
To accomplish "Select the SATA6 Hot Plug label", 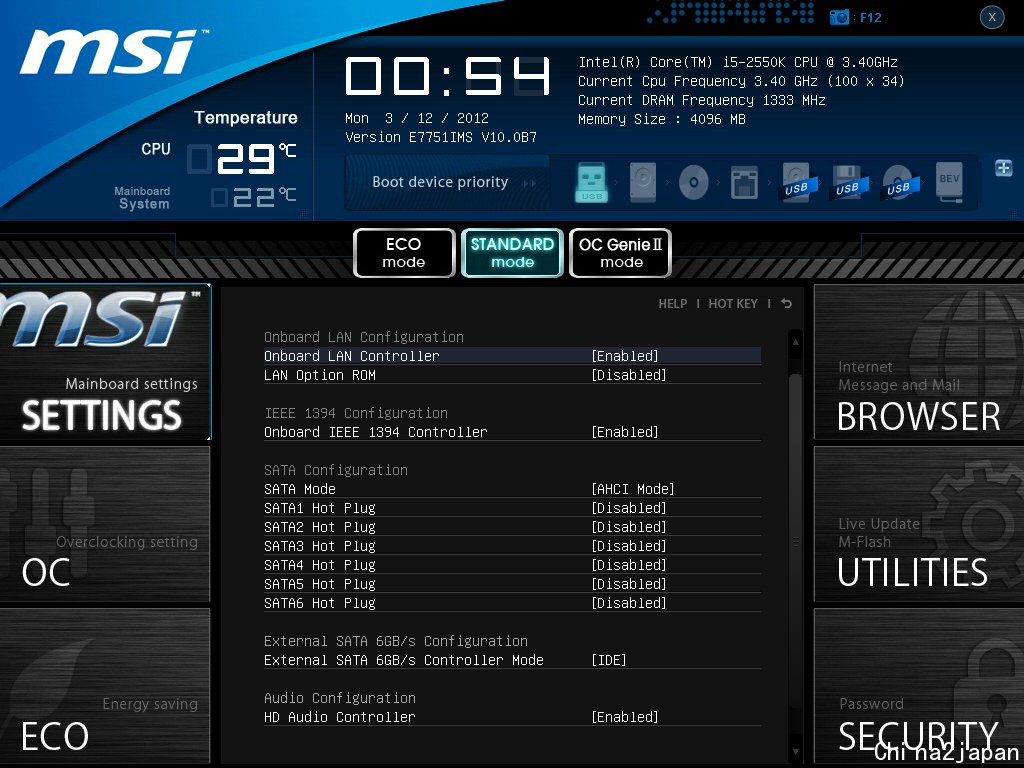I will click(x=319, y=602).
